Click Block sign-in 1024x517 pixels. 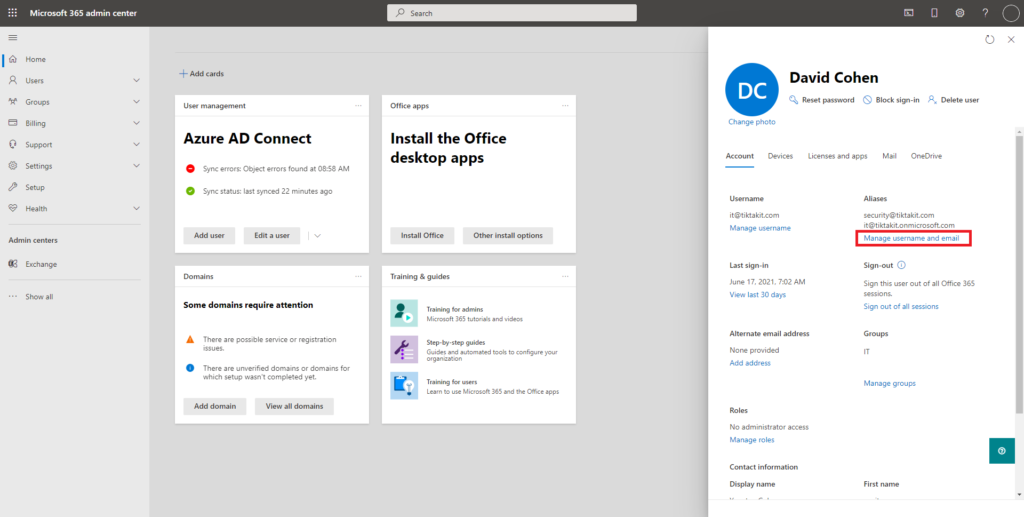tap(891, 100)
